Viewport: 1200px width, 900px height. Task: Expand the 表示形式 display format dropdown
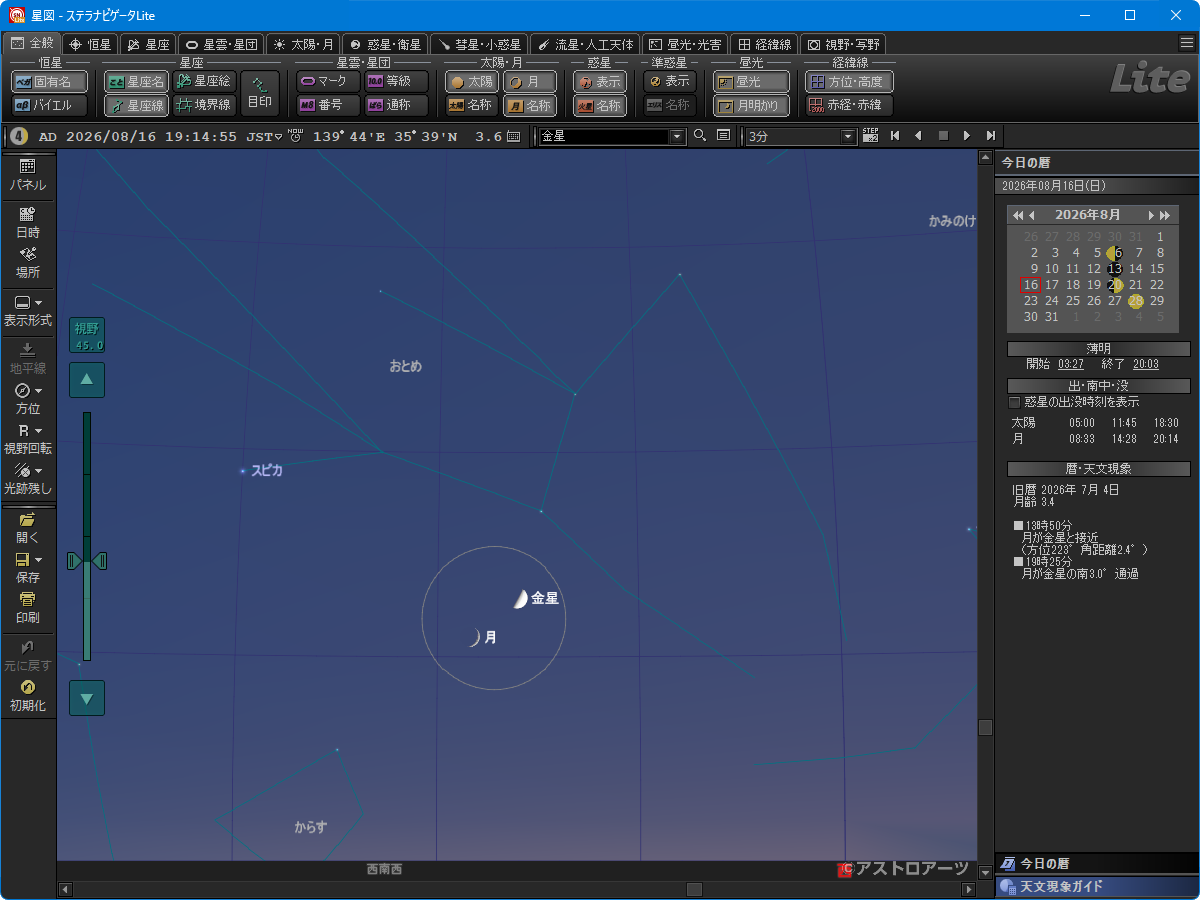[x=28, y=311]
